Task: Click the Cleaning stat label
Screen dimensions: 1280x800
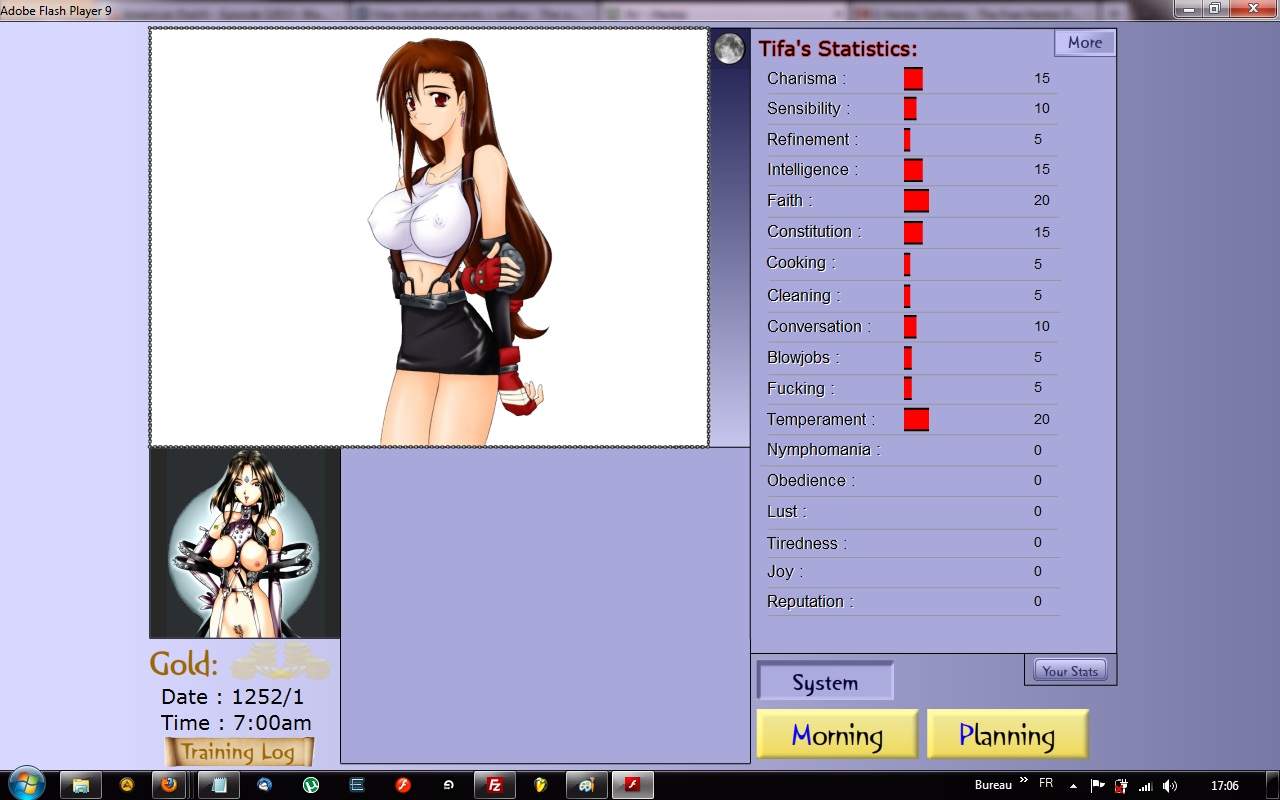Action: [x=803, y=295]
